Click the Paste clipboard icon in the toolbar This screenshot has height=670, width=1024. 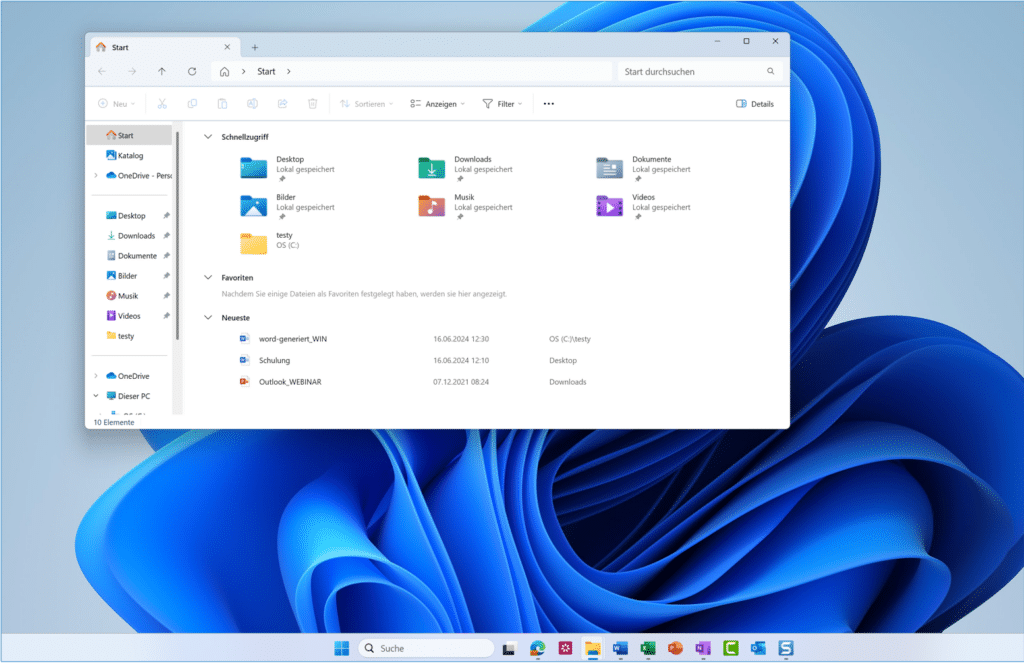pyautogui.click(x=222, y=104)
